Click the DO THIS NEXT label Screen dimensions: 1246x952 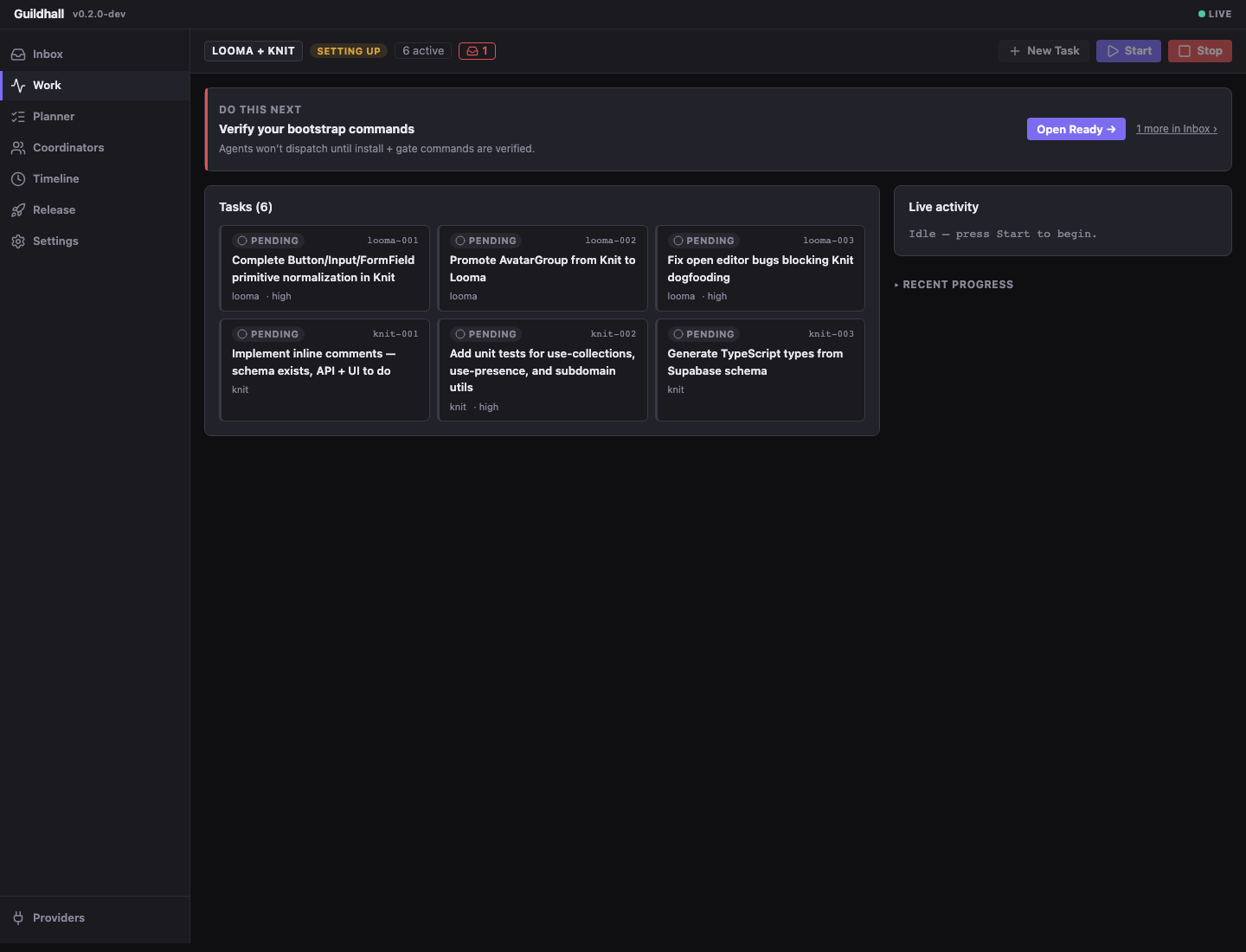260,110
